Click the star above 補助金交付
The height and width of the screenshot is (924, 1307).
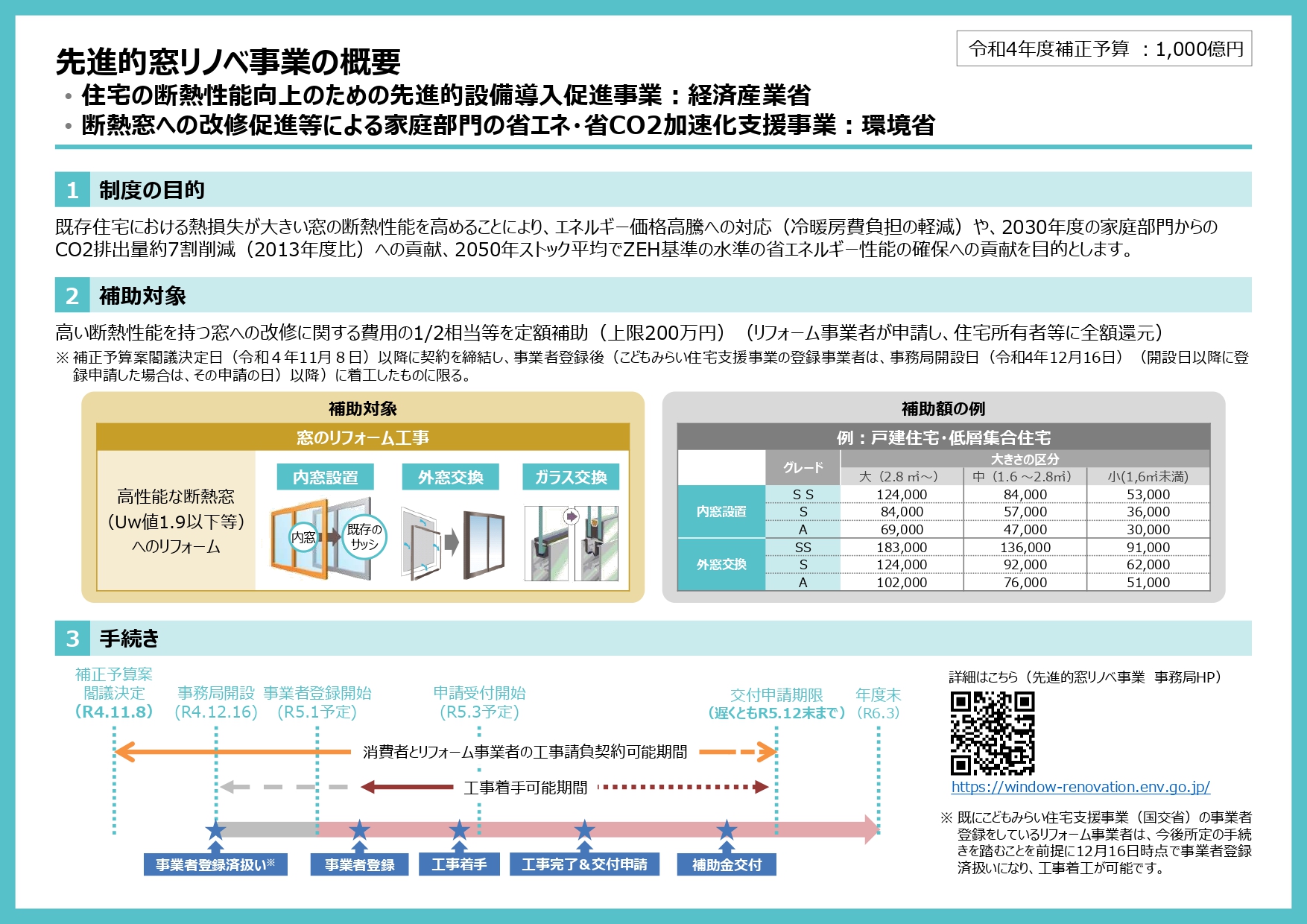(726, 829)
